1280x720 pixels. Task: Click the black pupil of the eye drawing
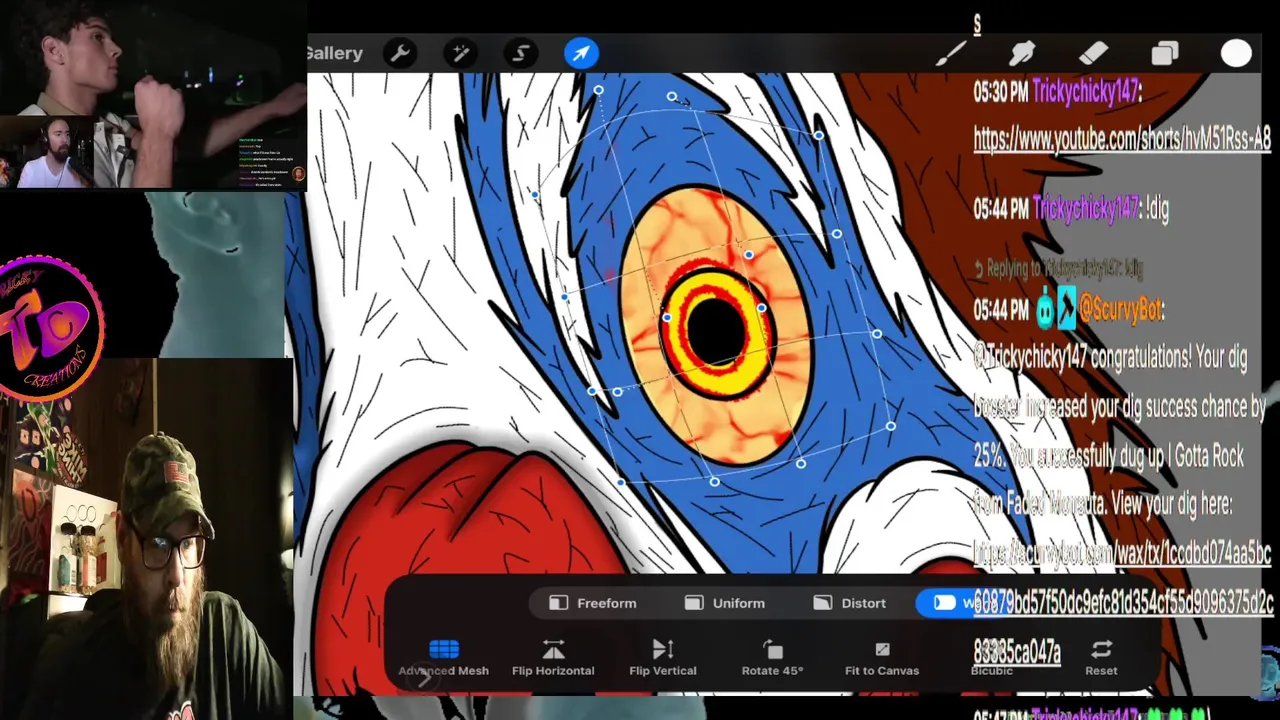click(x=715, y=332)
